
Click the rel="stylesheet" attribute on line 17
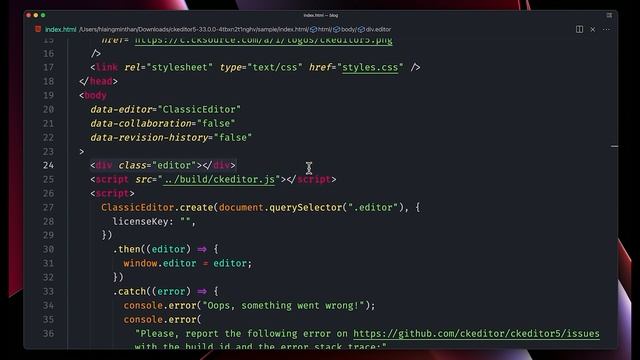[x=168, y=67]
